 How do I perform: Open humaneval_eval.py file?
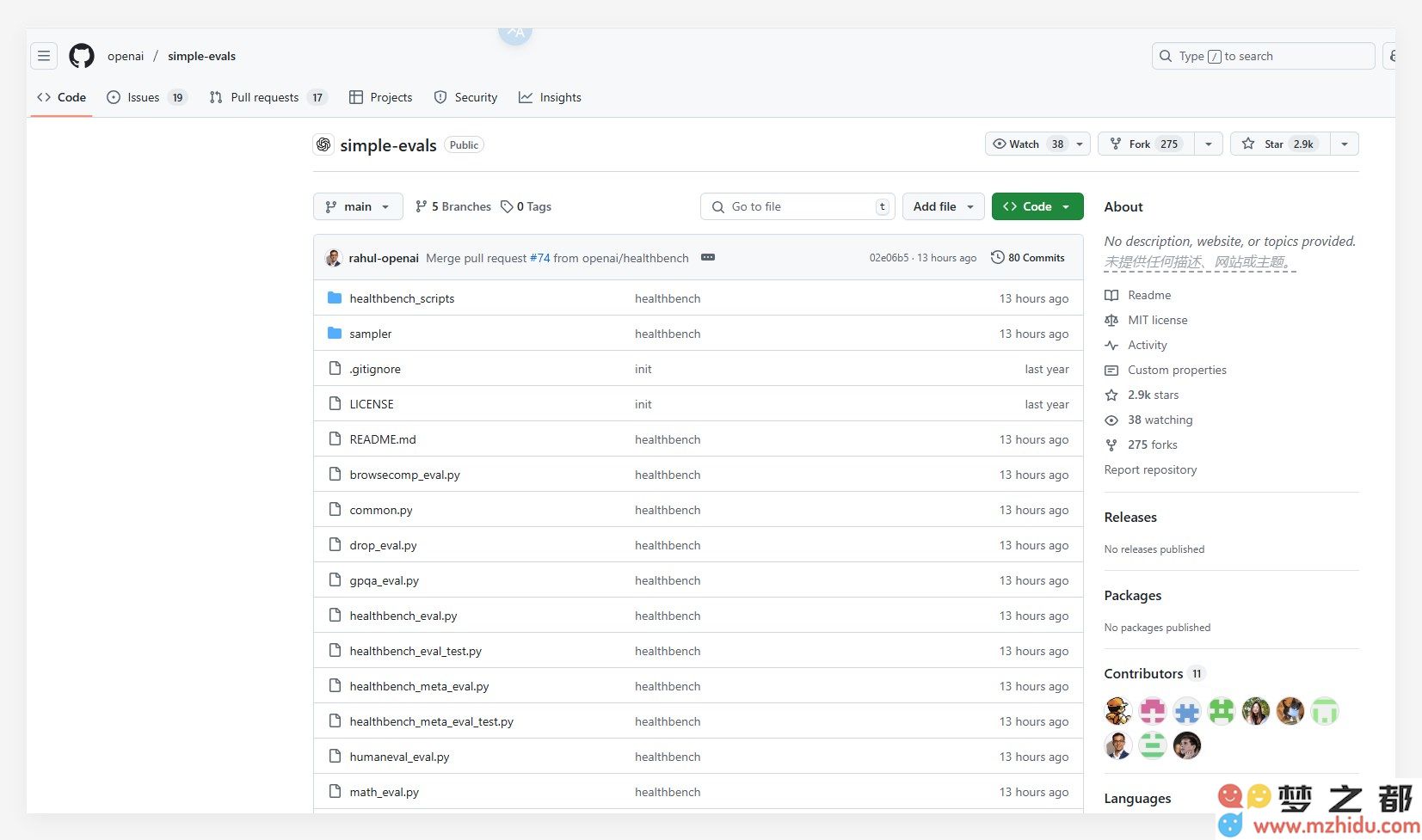point(400,757)
